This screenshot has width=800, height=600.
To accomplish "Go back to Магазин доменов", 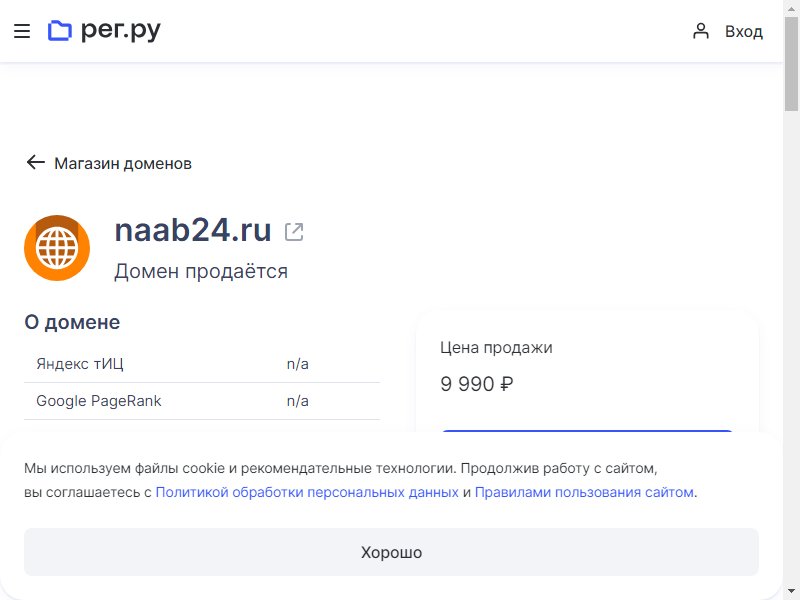I will click(x=123, y=163).
